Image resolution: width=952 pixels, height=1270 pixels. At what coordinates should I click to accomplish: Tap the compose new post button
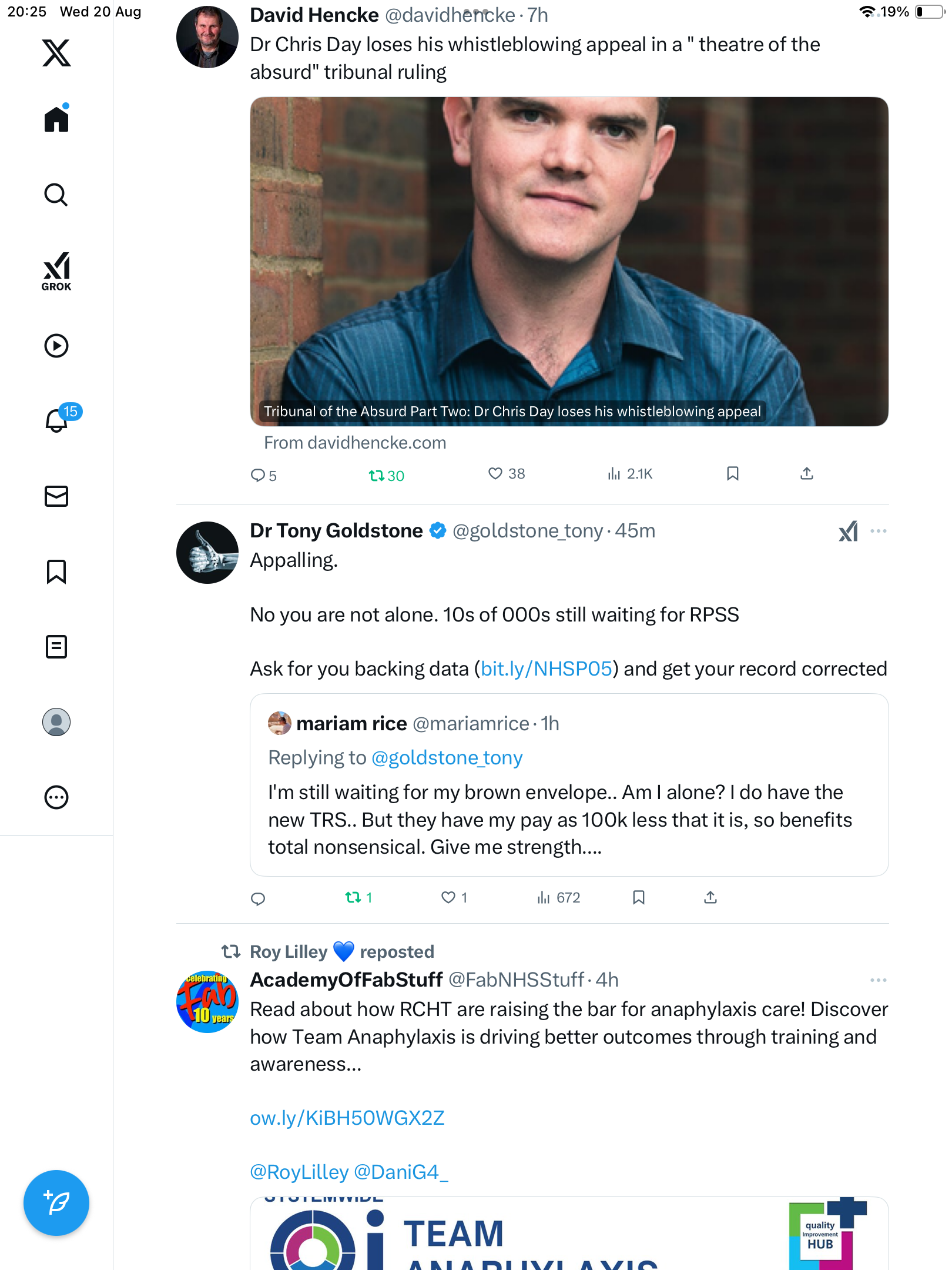(x=56, y=1203)
